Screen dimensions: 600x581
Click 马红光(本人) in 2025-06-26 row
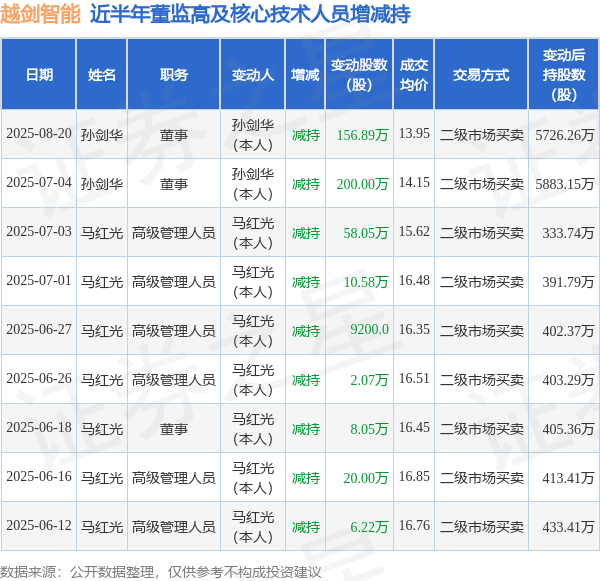(x=253, y=380)
